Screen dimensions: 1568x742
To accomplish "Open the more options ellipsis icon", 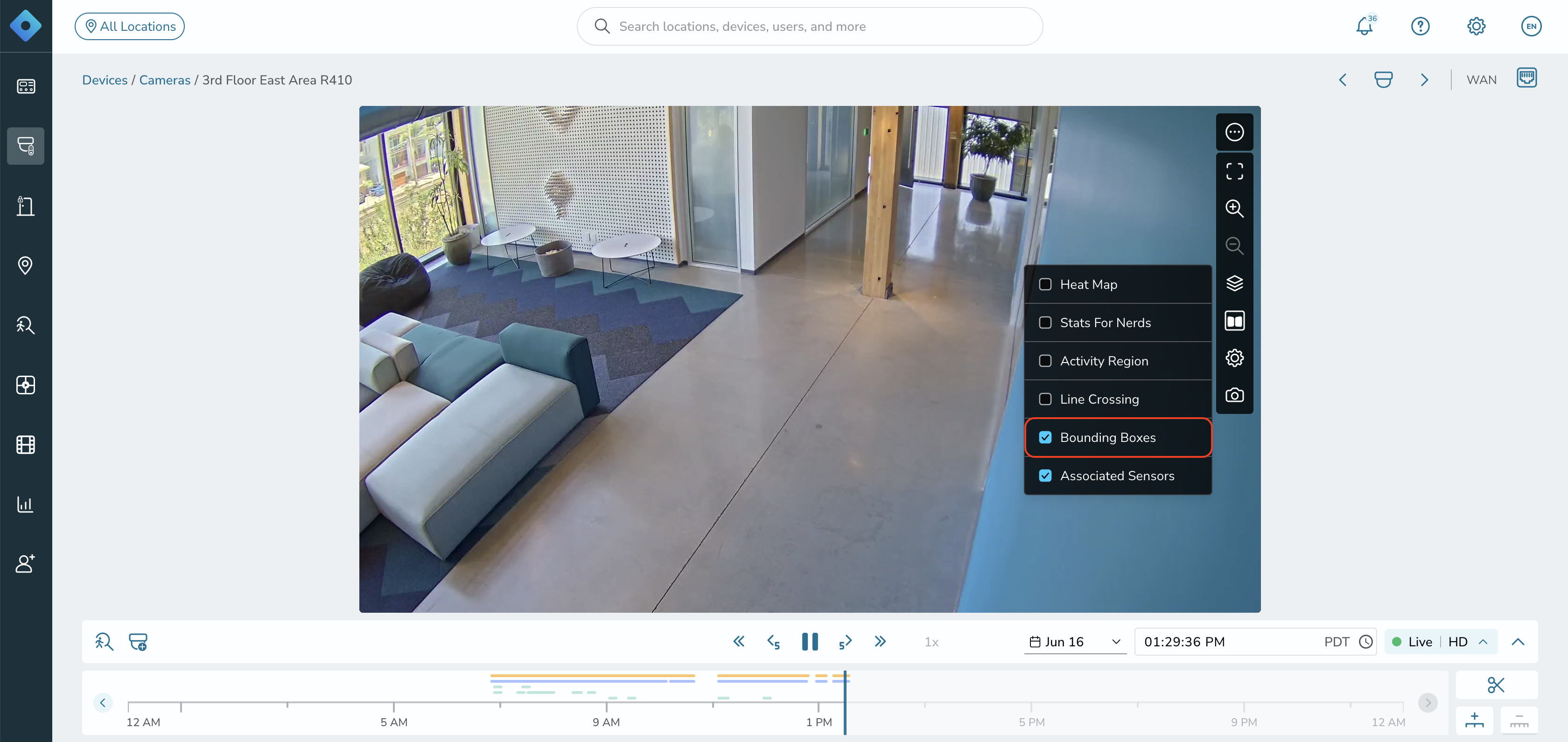I will [x=1234, y=132].
